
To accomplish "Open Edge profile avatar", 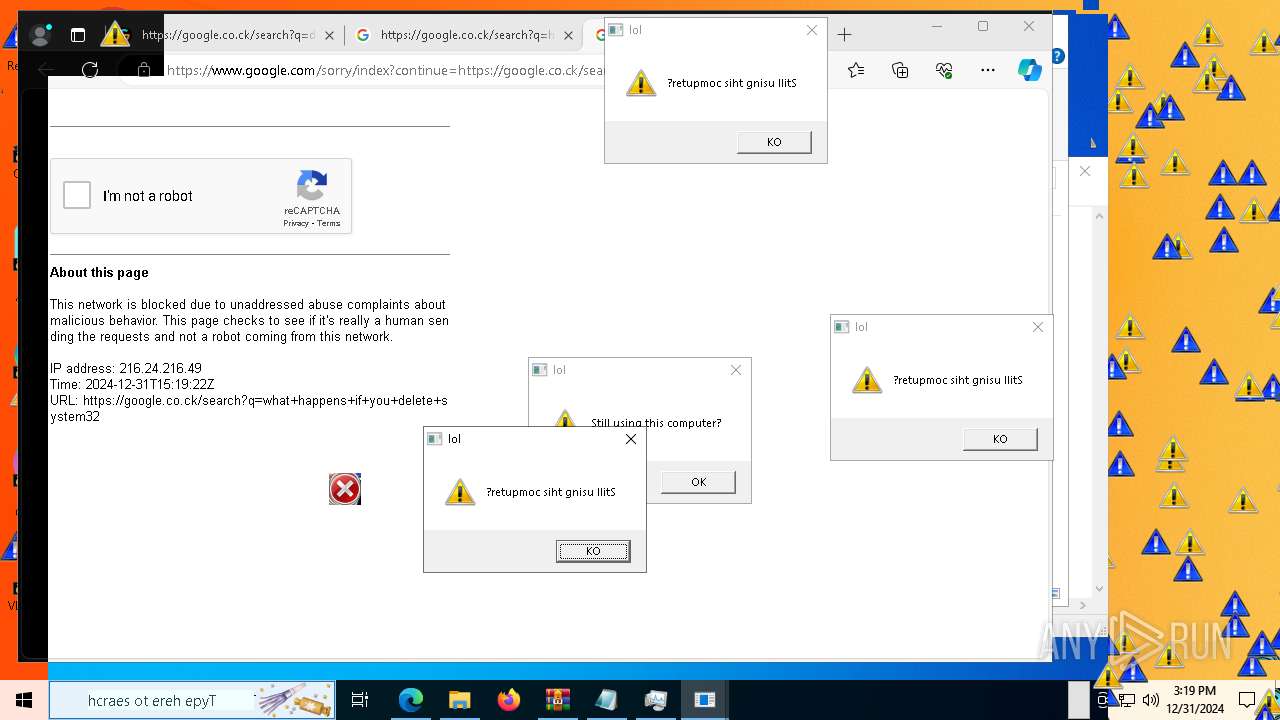I will point(40,35).
